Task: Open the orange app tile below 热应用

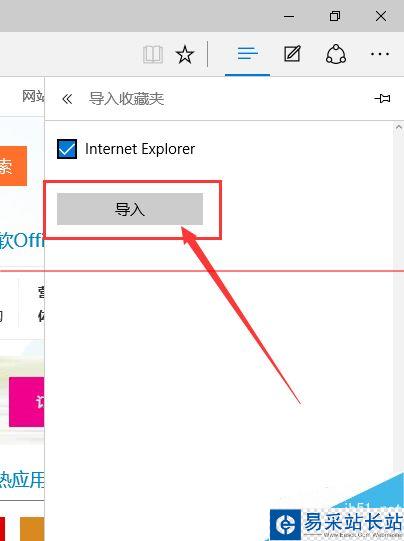Action: point(32,529)
